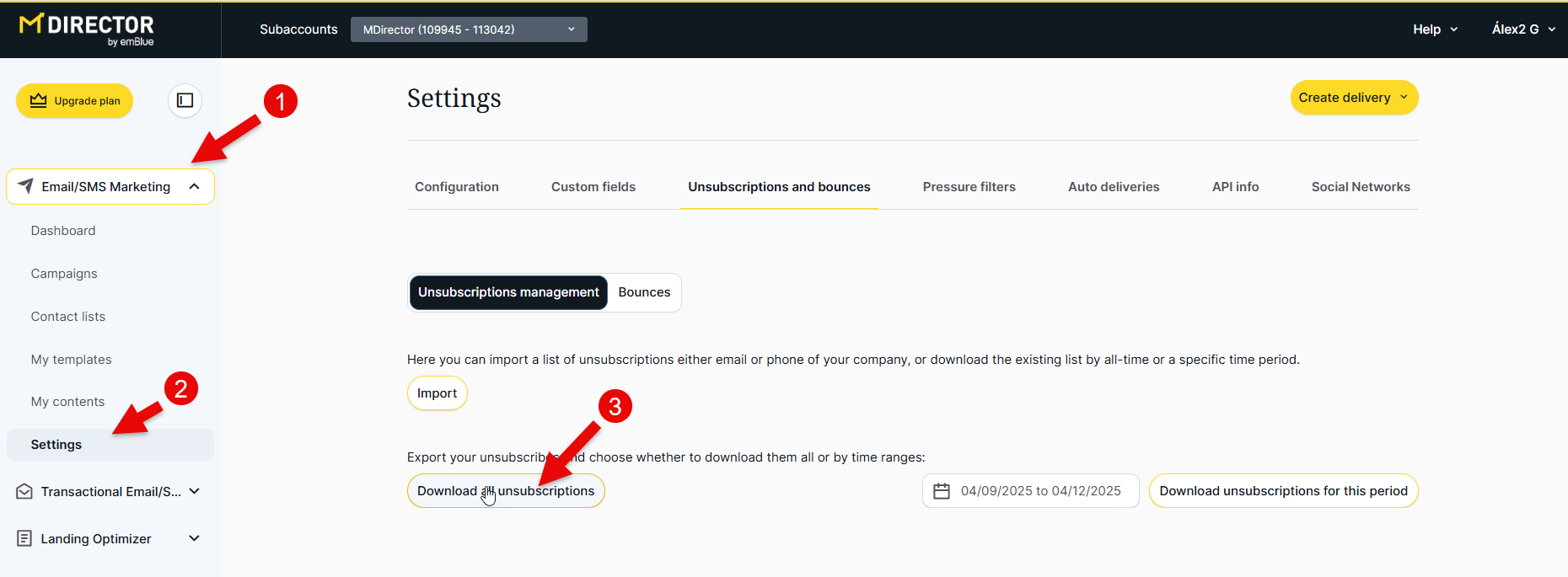Click the Landing Optimizer page icon
This screenshot has width=1568, height=577.
pos(24,538)
